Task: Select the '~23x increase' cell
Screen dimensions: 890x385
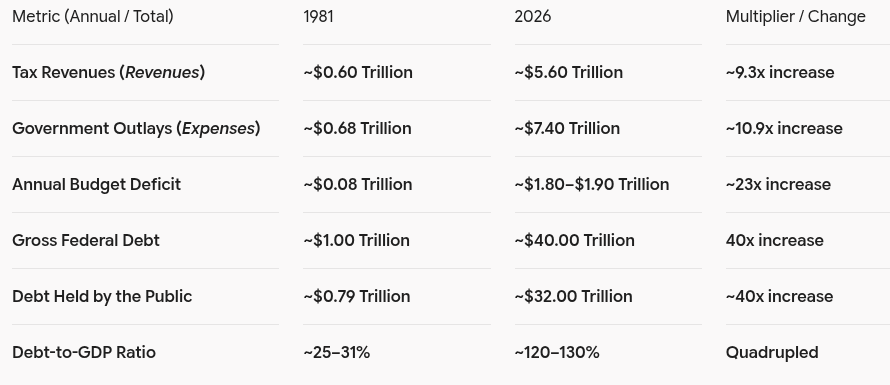Action: (x=778, y=185)
